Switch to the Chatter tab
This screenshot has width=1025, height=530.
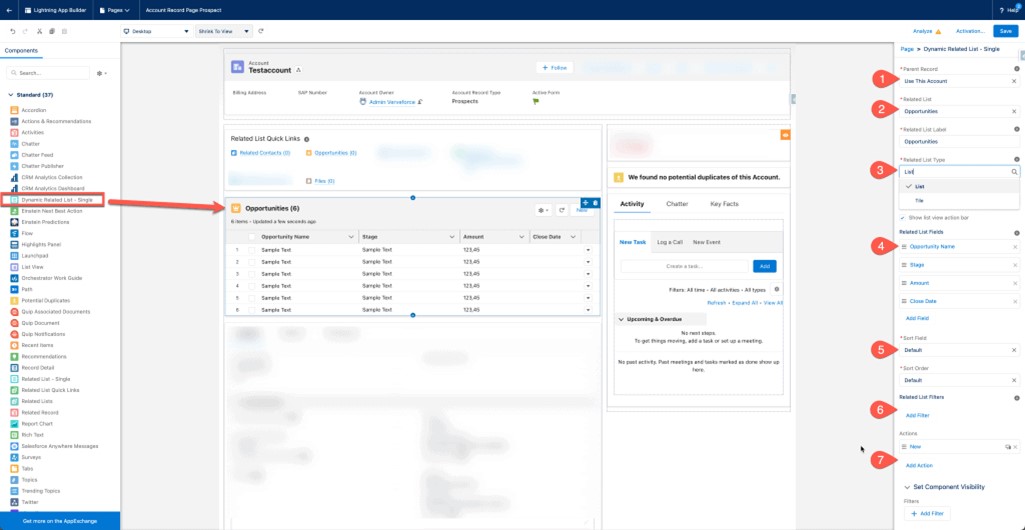click(x=677, y=204)
